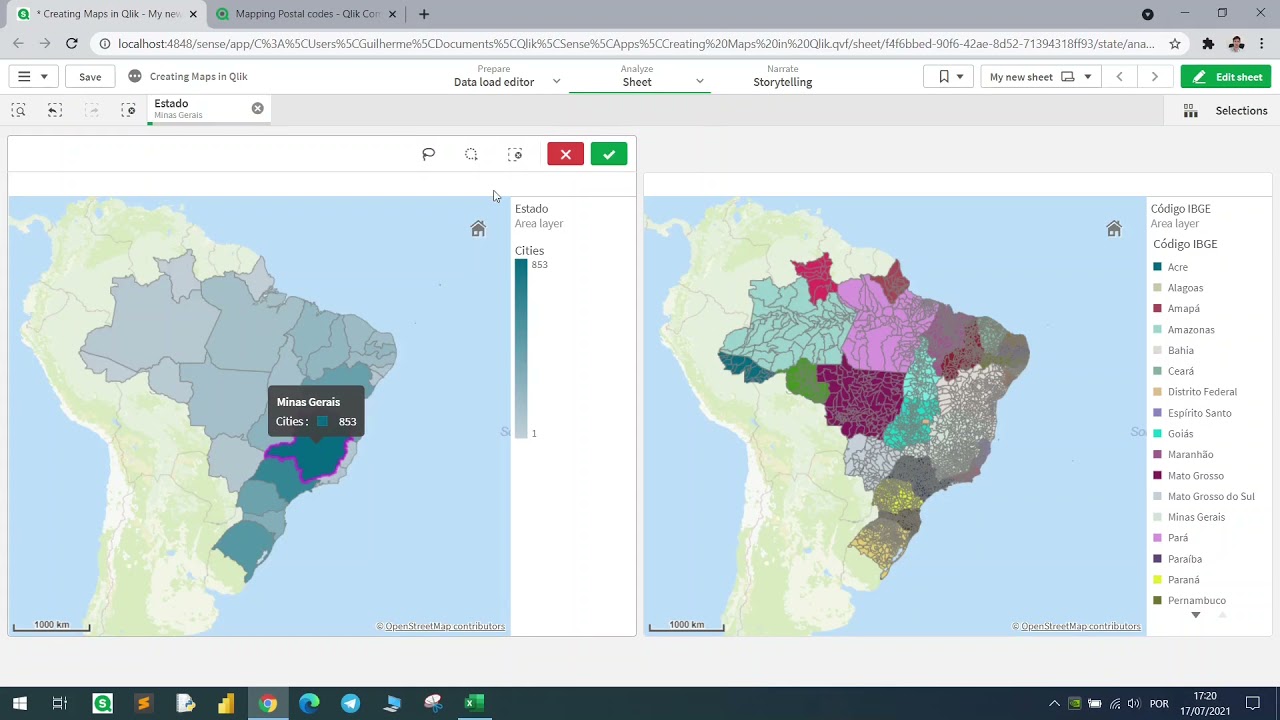The height and width of the screenshot is (720, 1280).
Task: Select Minas Gerais in the right legend
Action: [1196, 518]
